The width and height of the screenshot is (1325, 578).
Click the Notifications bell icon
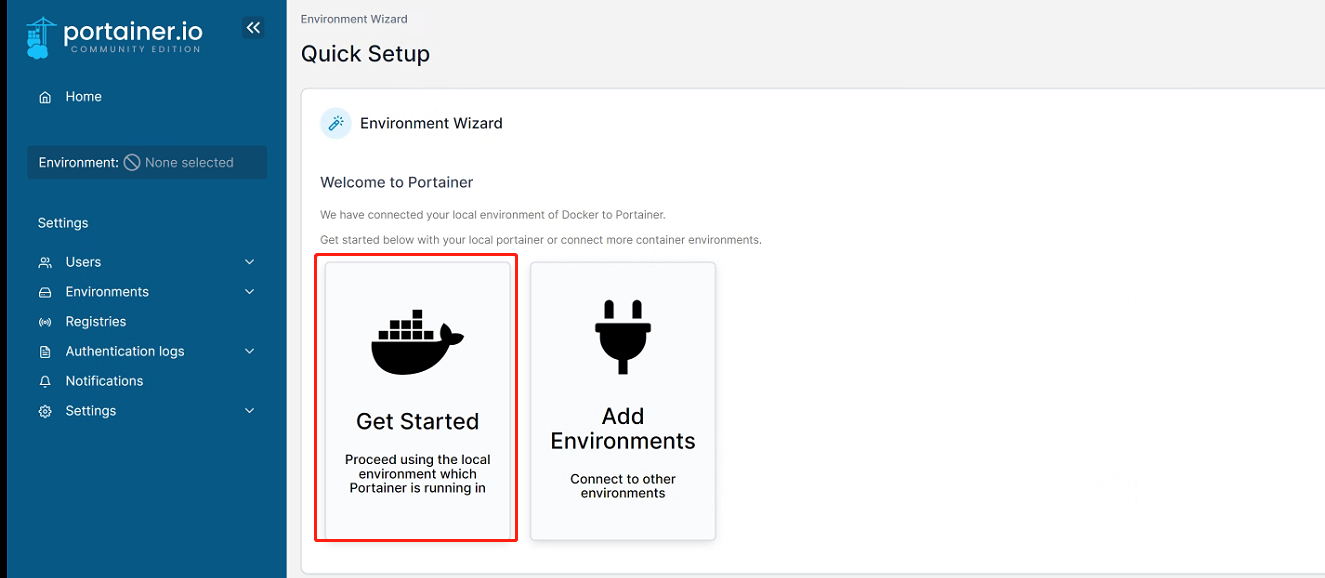click(45, 381)
